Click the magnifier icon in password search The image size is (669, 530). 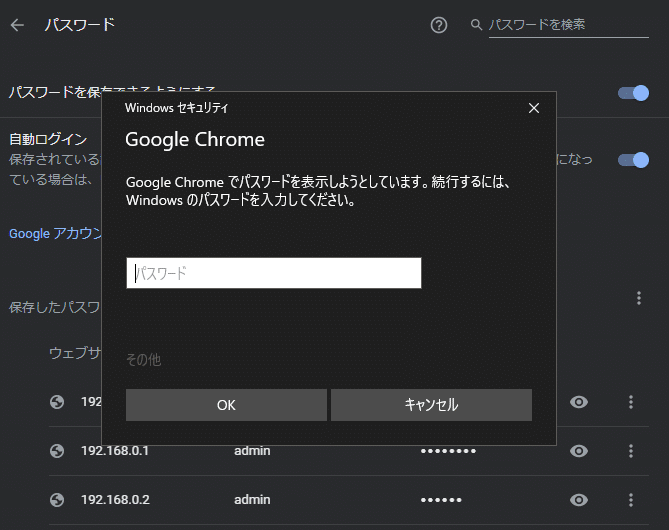click(476, 25)
